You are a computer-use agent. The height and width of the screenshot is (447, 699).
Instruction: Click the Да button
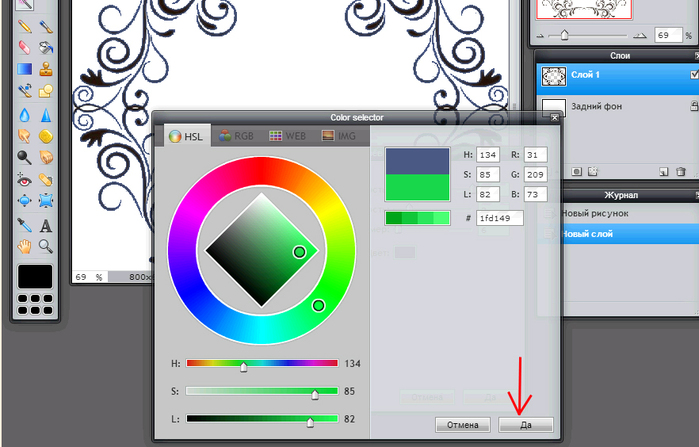(526, 425)
